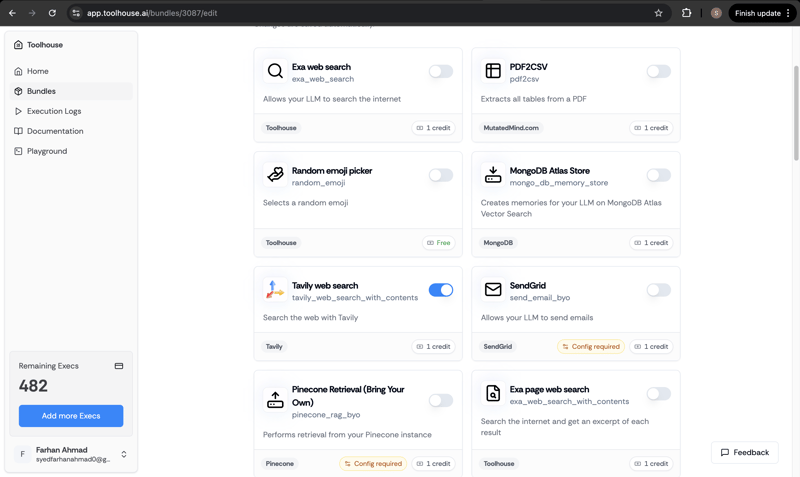Click the browser profile avatar
Viewport: 800px width, 477px height.
(x=716, y=13)
